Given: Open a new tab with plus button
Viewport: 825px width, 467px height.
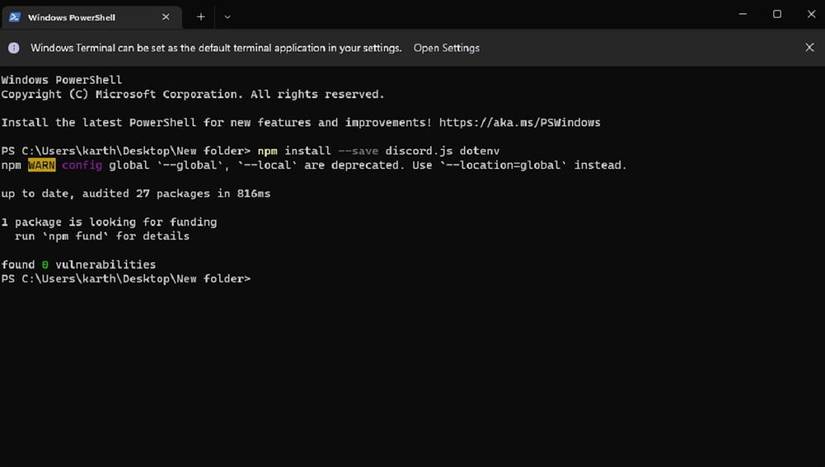Looking at the screenshot, I should coord(200,17).
